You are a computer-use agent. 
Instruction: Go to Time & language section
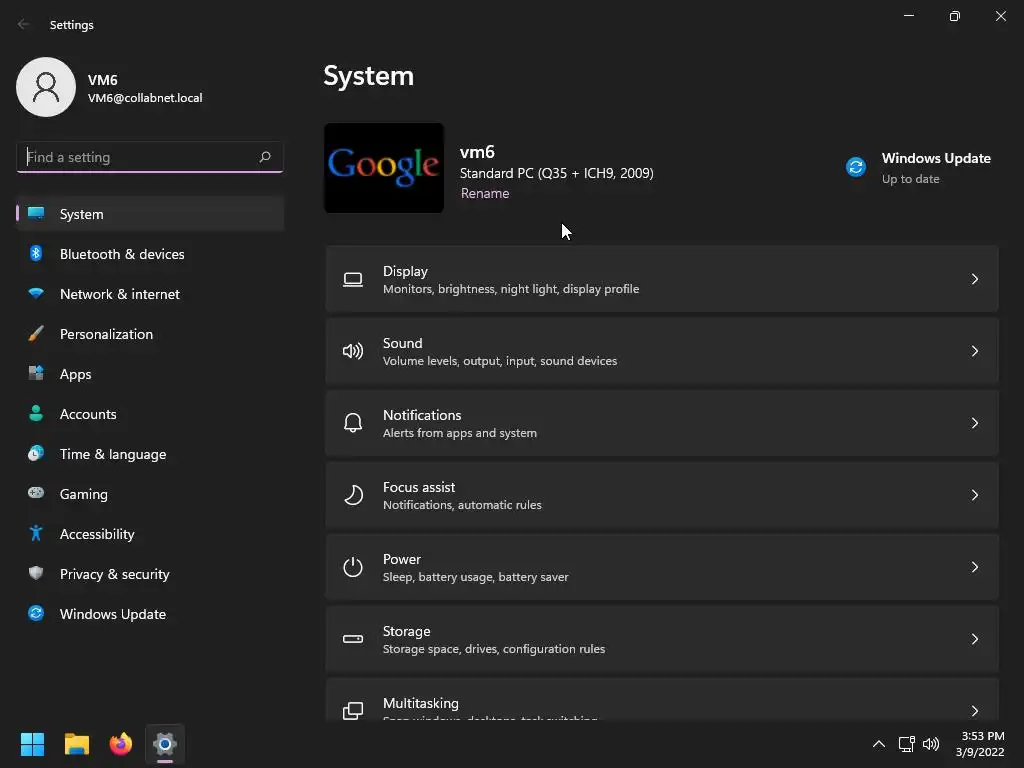click(x=113, y=454)
